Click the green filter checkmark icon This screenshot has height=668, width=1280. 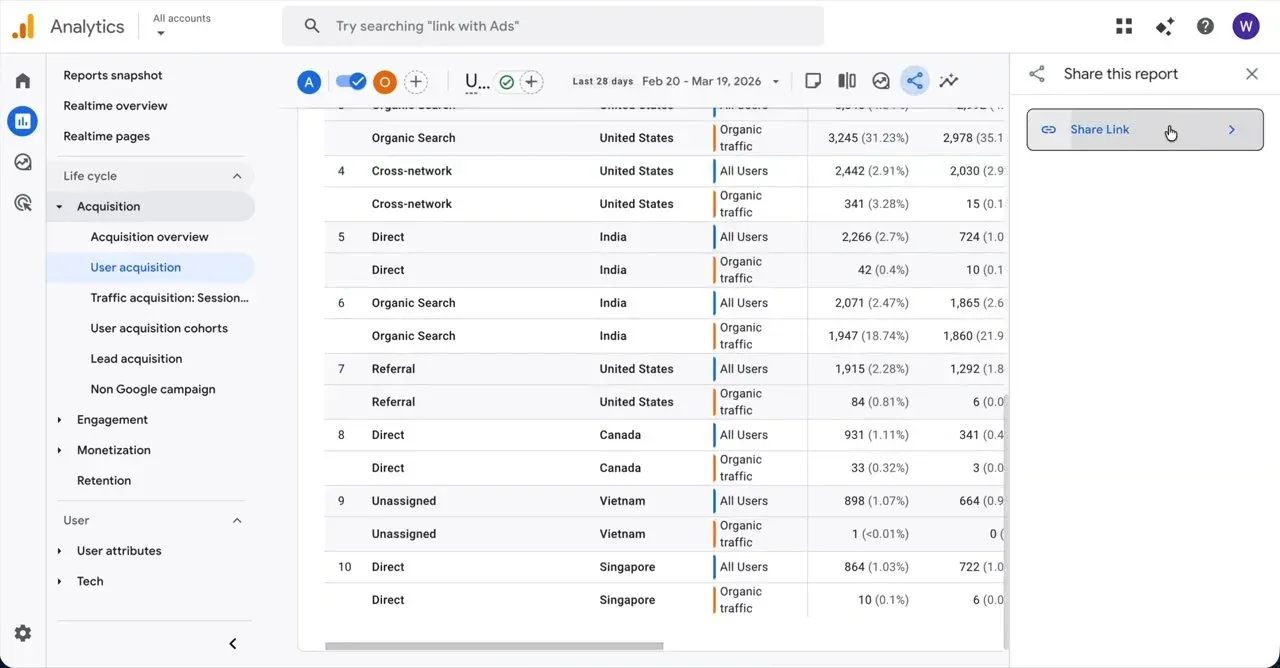click(x=507, y=82)
